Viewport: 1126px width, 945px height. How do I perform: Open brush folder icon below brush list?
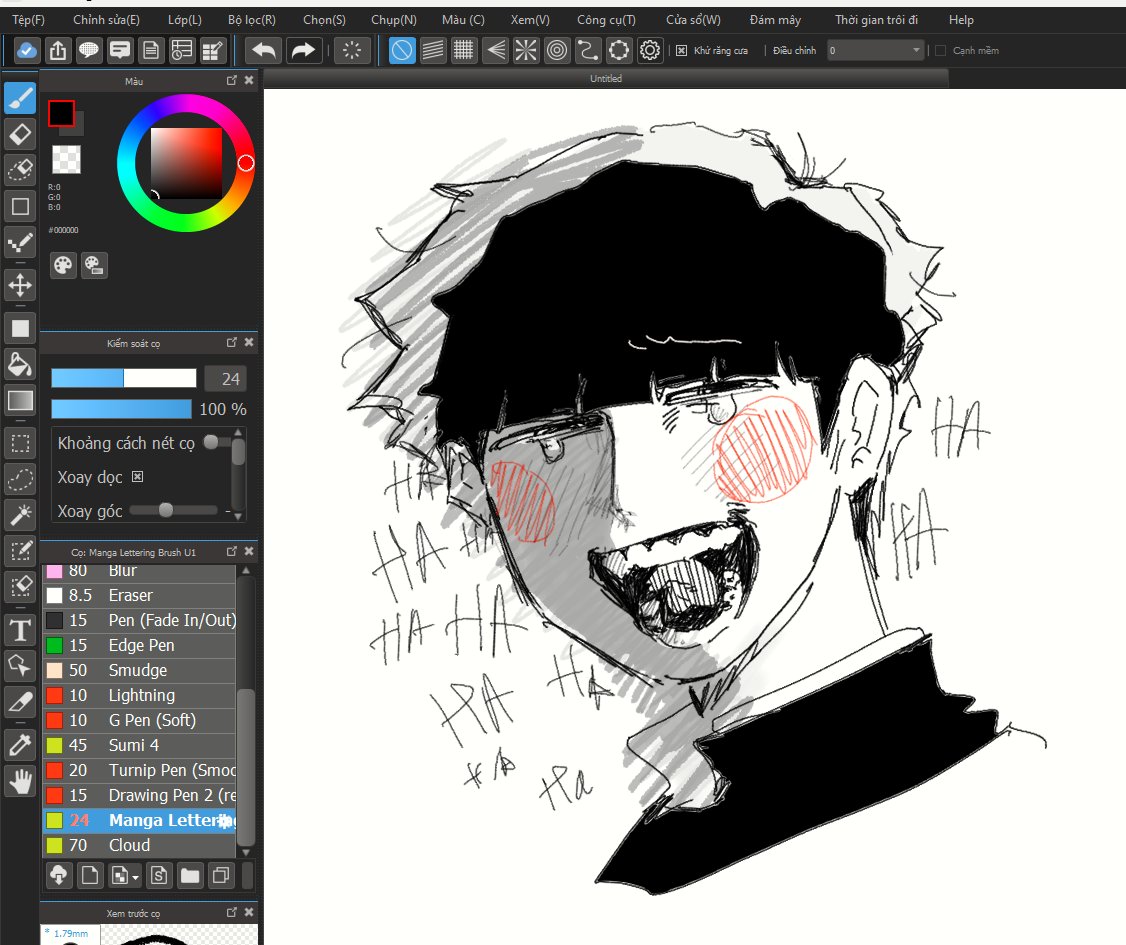click(190, 875)
